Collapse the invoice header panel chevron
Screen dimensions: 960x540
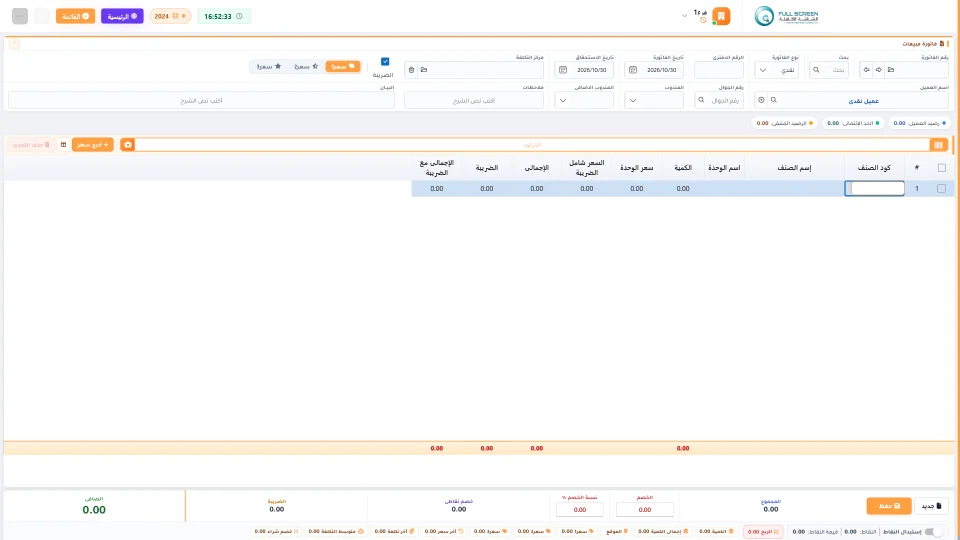[14, 43]
